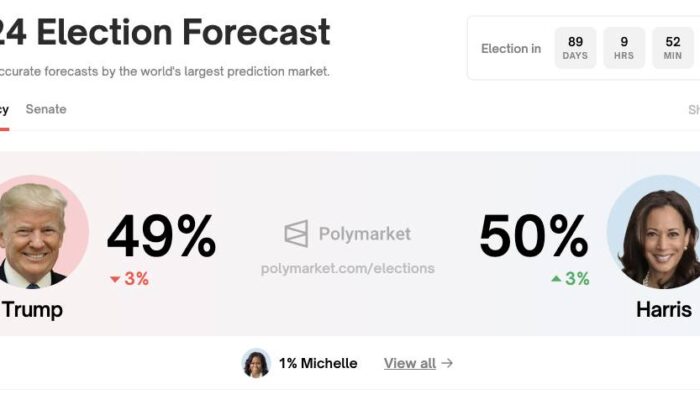Click the green up triangle under 50%
Image resolution: width=700 pixels, height=400 pixels.
[x=556, y=279]
